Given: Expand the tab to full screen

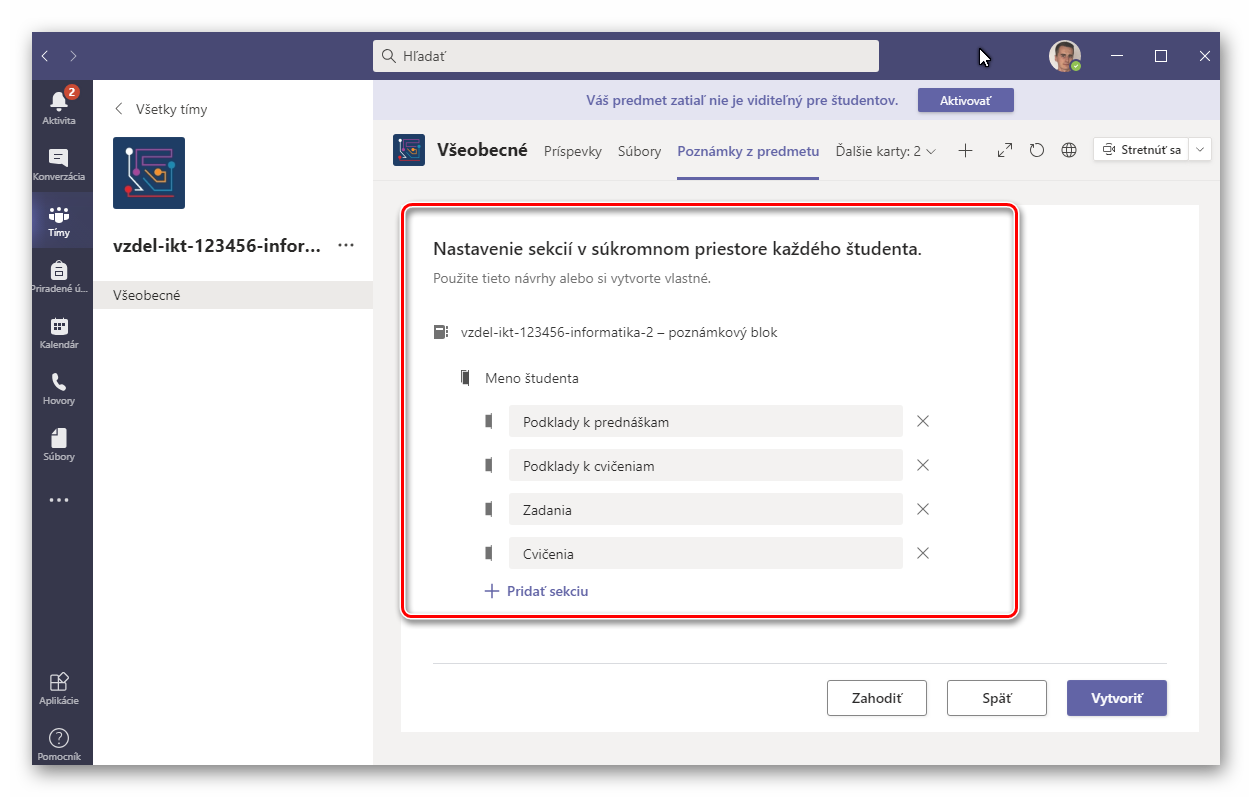Looking at the screenshot, I should [x=1005, y=150].
